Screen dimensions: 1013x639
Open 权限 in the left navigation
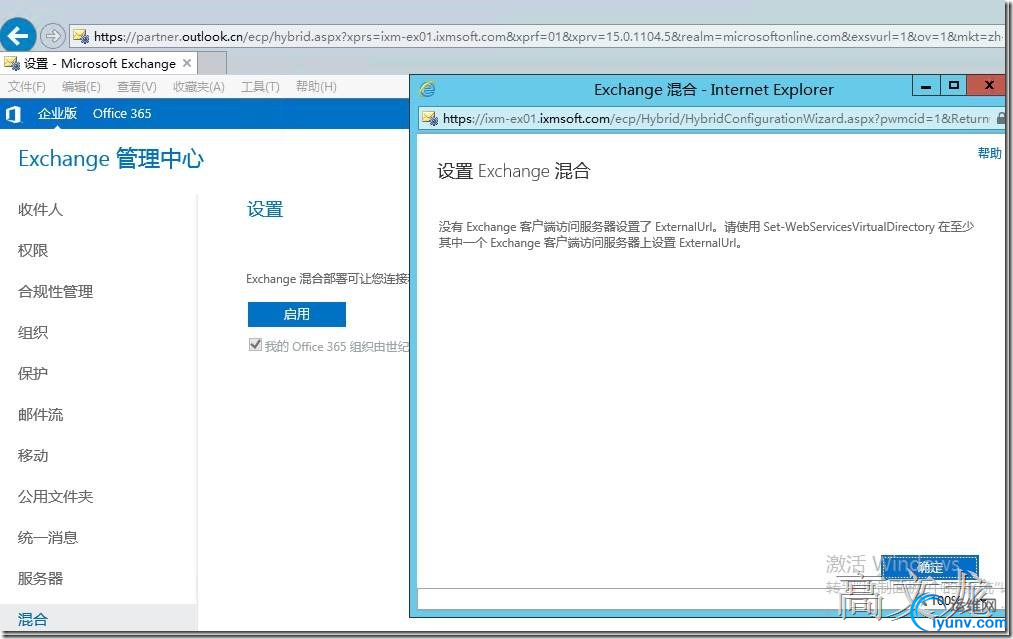33,251
